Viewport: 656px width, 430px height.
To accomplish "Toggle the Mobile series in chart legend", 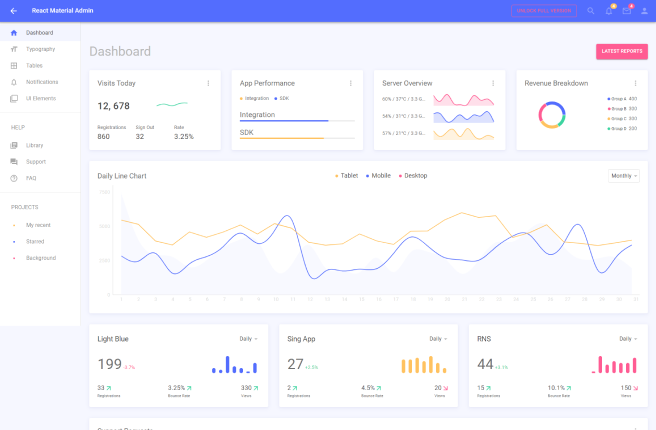I will (378, 176).
